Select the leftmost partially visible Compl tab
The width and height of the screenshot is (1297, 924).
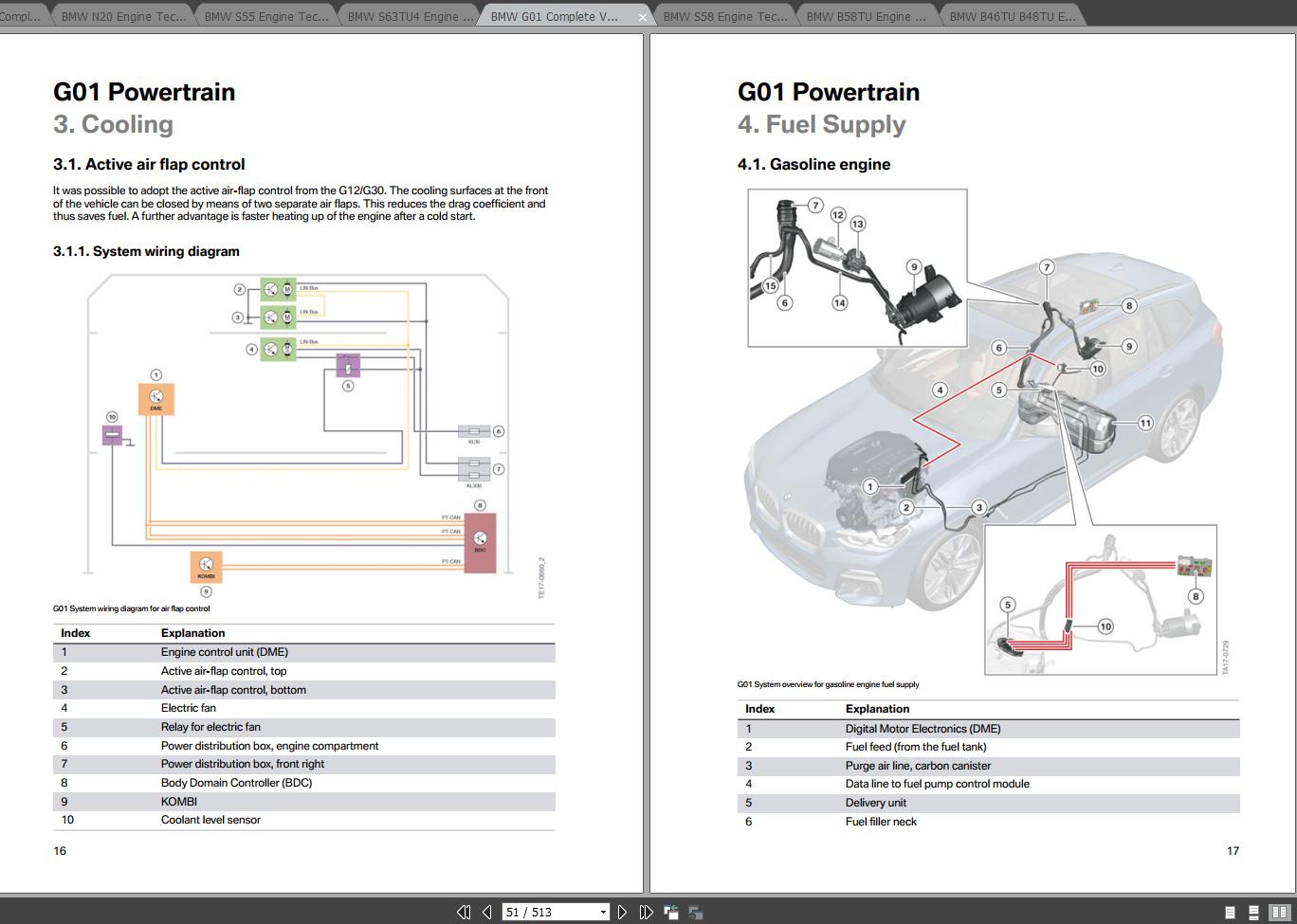coord(19,15)
